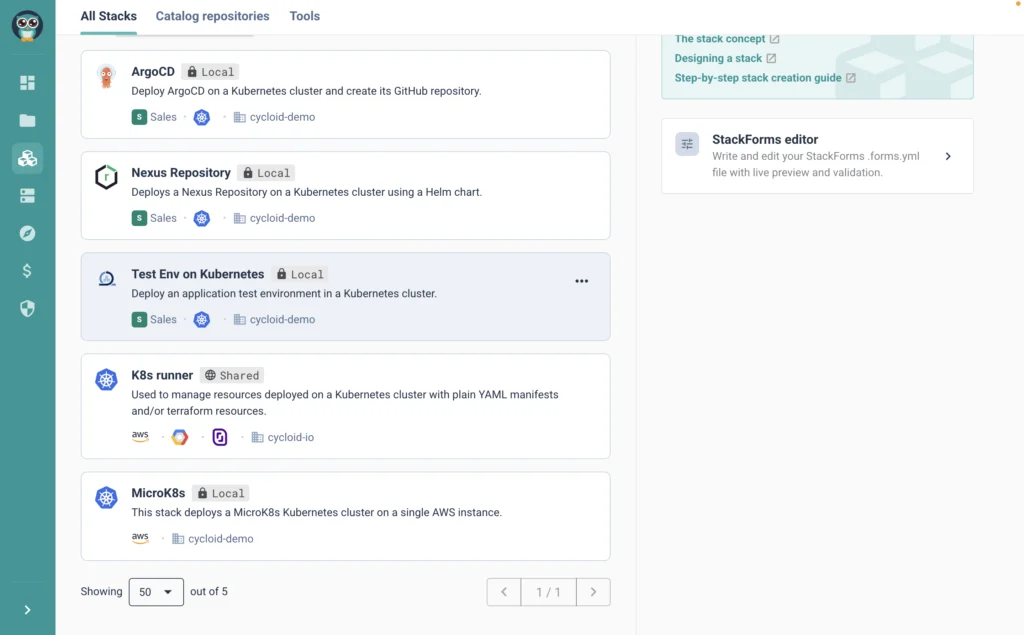
Task: Click the StackForms editor sliders icon
Action: coord(687,144)
